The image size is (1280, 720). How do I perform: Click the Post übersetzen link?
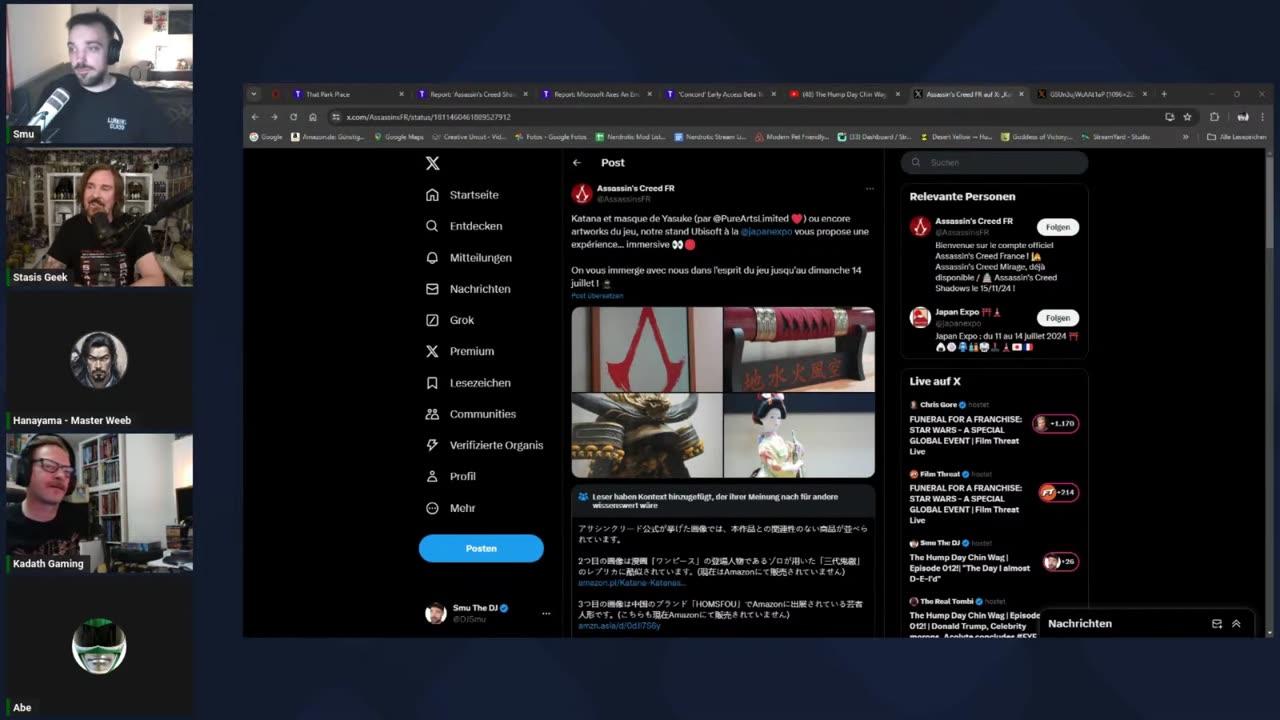pyautogui.click(x=597, y=296)
